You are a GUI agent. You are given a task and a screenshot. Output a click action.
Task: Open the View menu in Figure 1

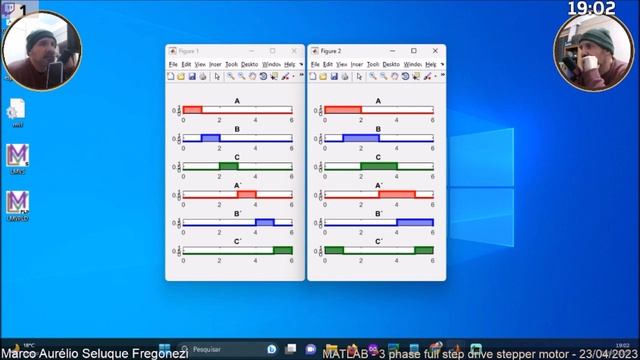click(x=200, y=64)
